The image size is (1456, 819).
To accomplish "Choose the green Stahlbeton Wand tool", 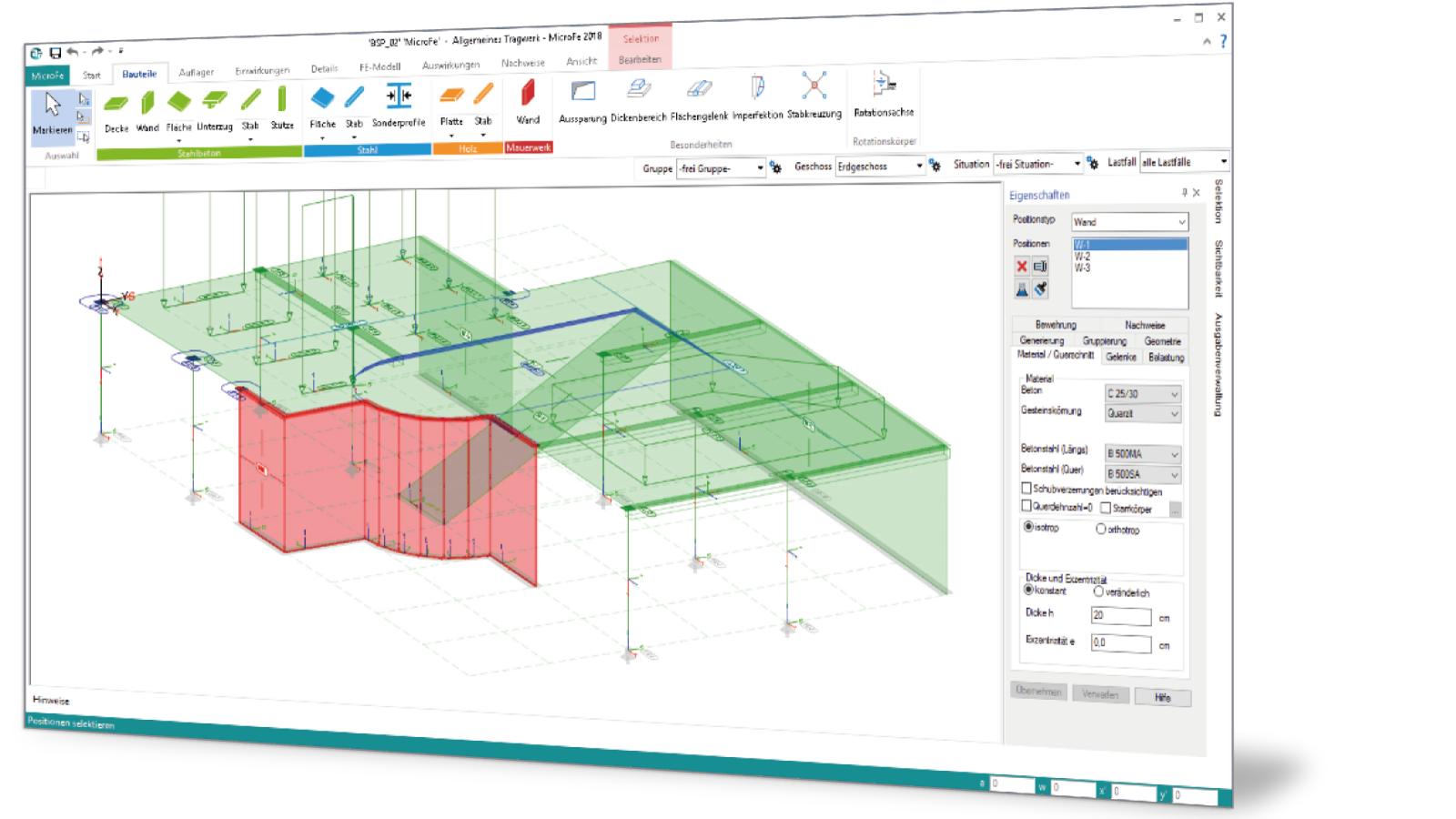I will click(147, 111).
